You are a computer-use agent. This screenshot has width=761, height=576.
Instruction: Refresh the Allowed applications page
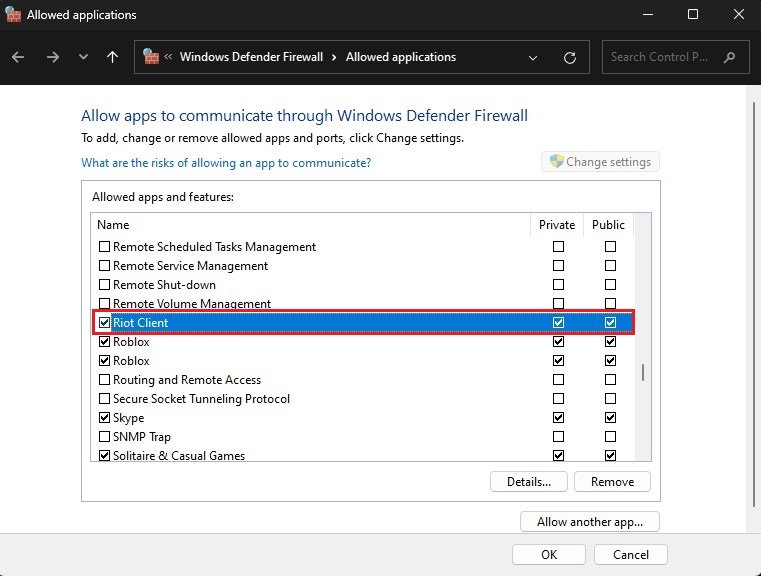570,57
